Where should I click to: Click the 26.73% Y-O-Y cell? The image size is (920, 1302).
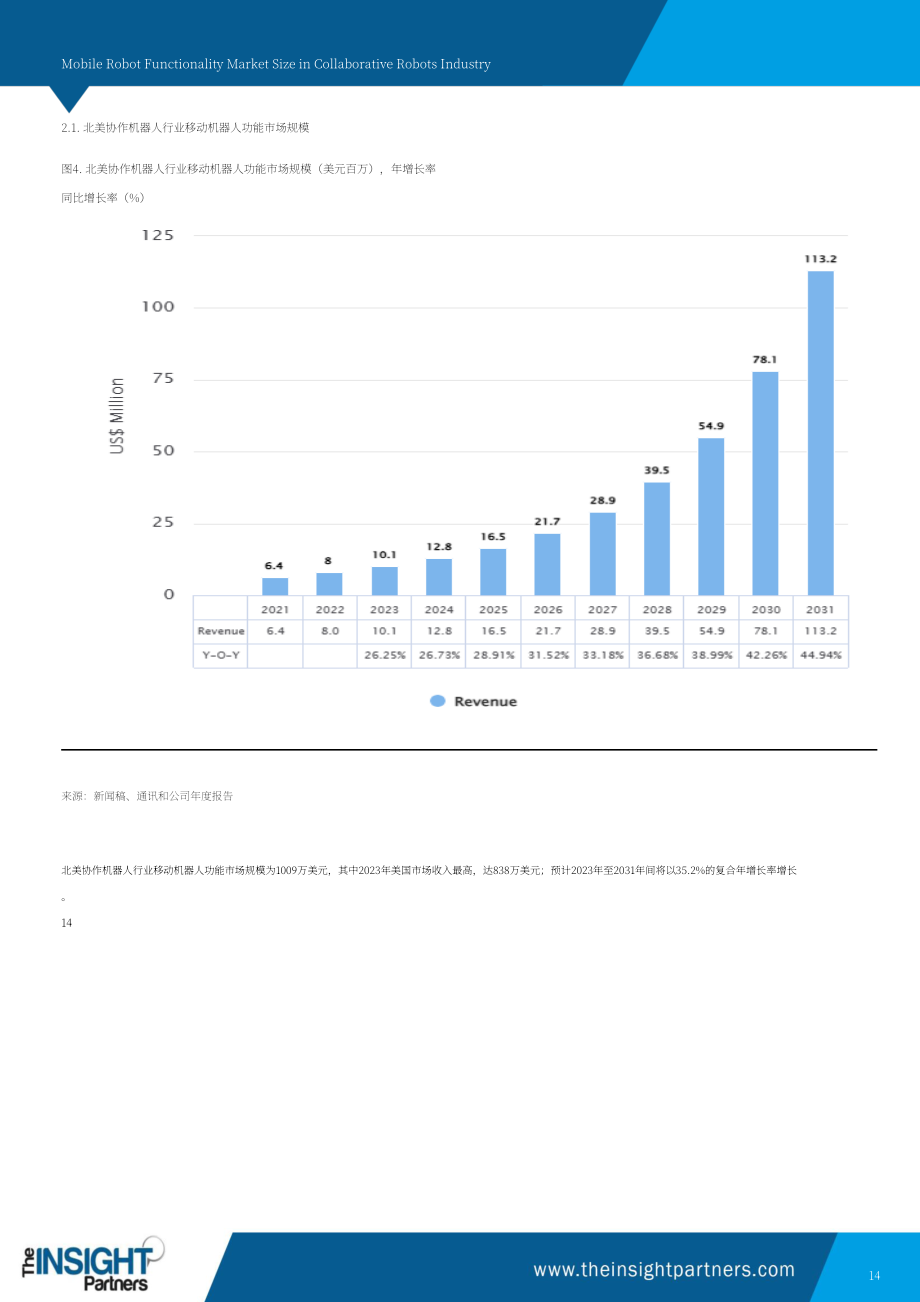click(439, 656)
